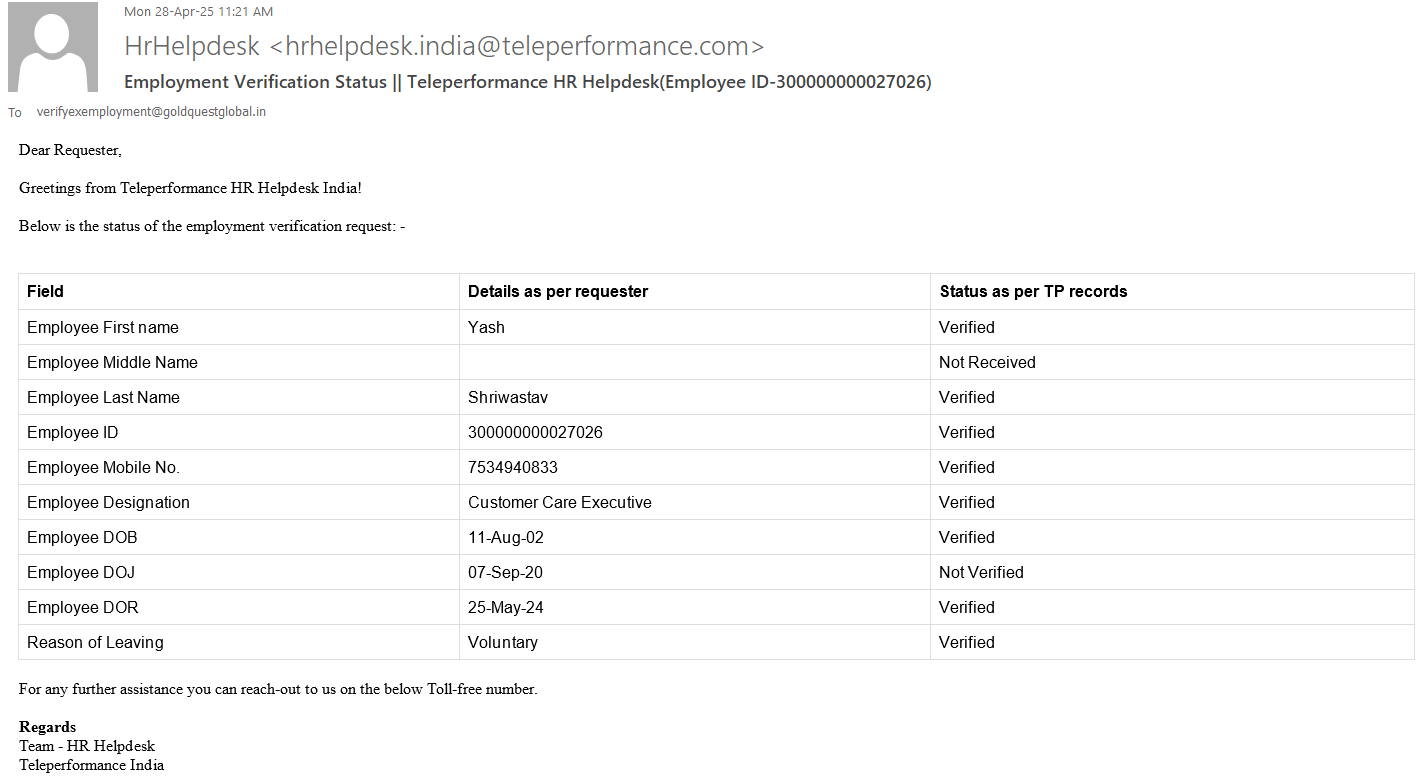Image resolution: width=1427 pixels, height=781 pixels.
Task: Click 'Team - HR Helpdesk' signature line
Action: [x=87, y=746]
